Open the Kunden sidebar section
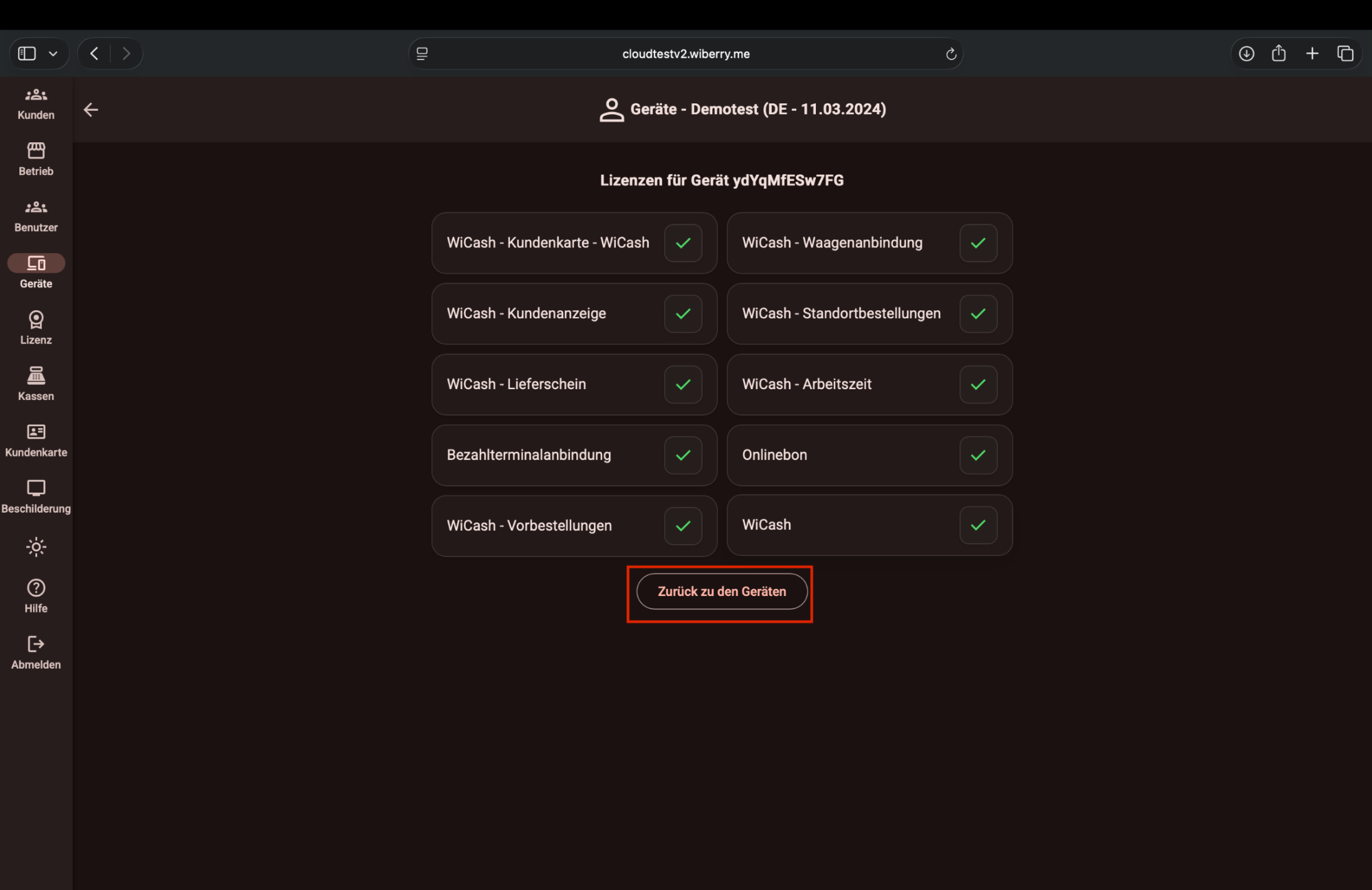Screen dimensions: 1372x890 point(36,103)
